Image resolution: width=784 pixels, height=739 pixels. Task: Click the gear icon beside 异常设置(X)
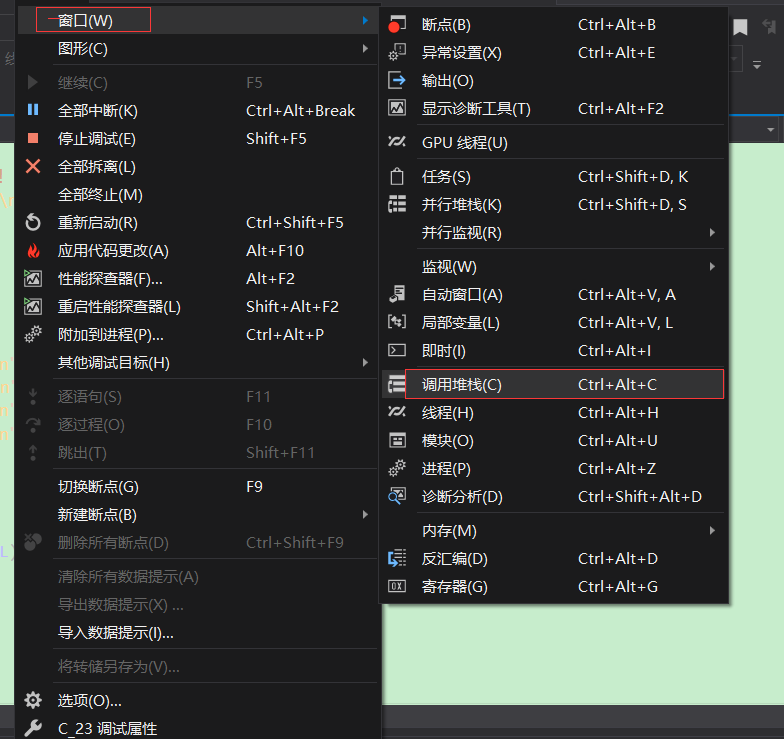(397, 52)
